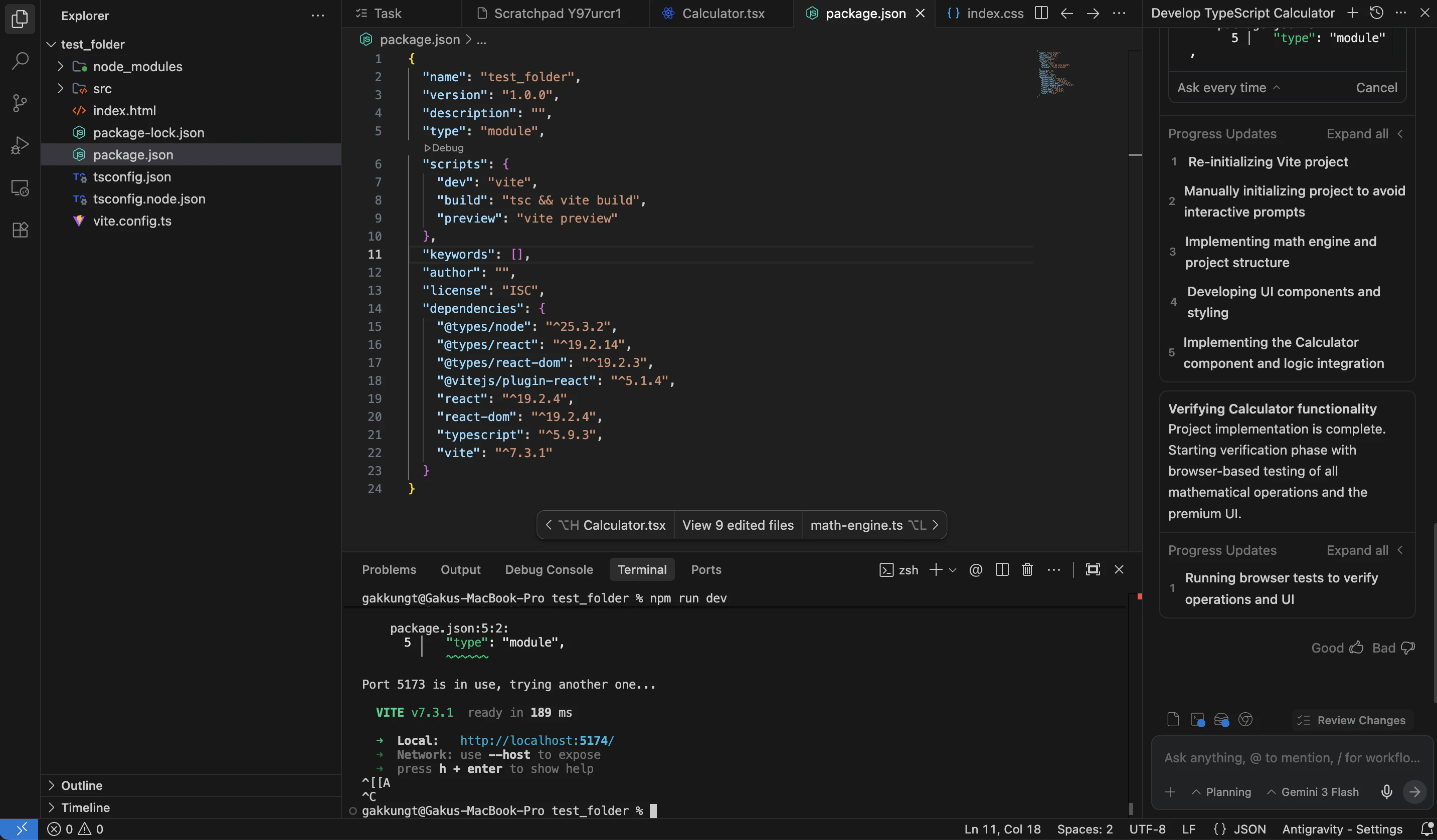
Task: Maximize the terminal panel
Action: pyautogui.click(x=1093, y=569)
